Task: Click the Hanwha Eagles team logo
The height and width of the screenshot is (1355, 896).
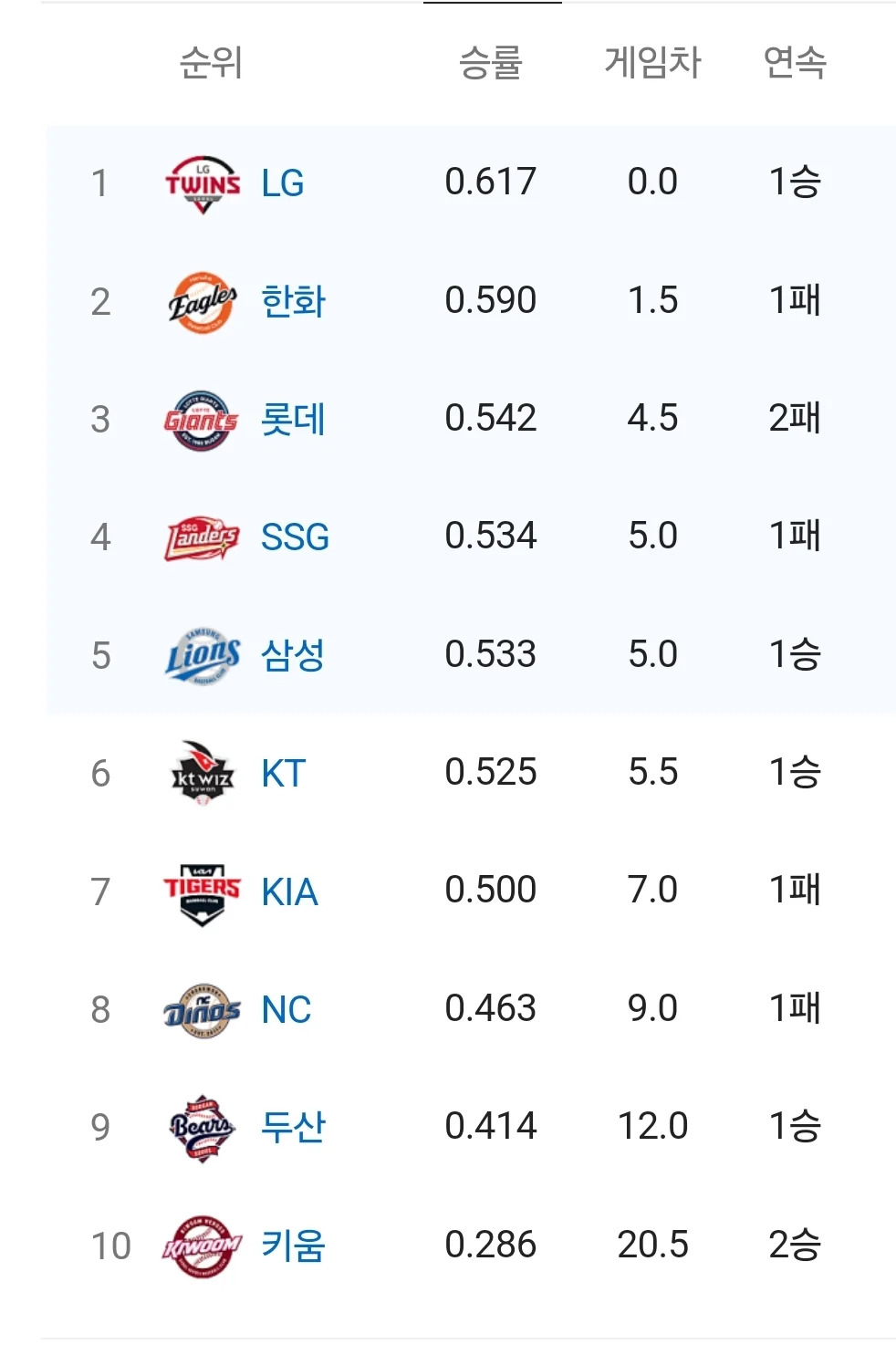Action: click(203, 302)
